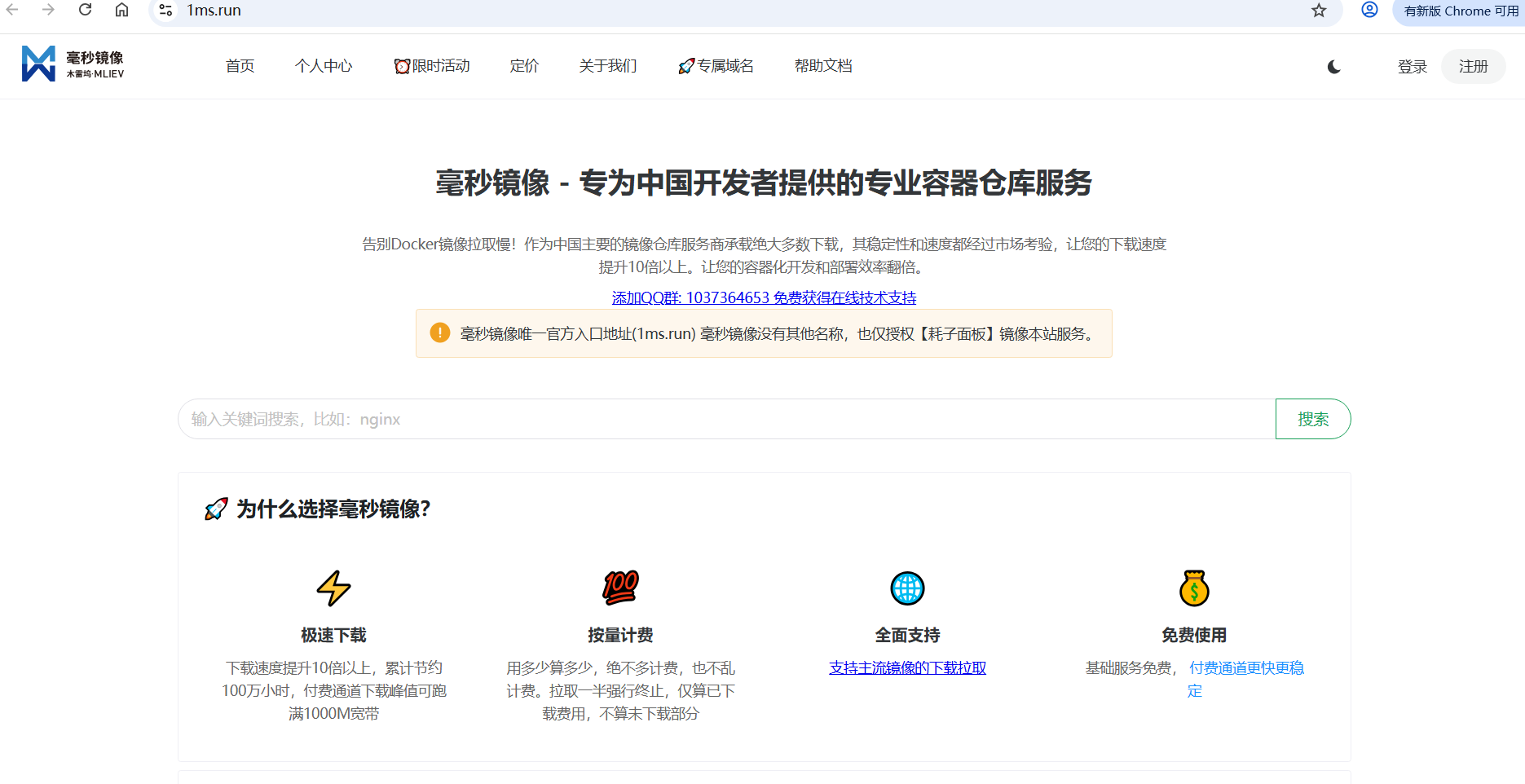
Task: Reload the page
Action: click(x=84, y=10)
